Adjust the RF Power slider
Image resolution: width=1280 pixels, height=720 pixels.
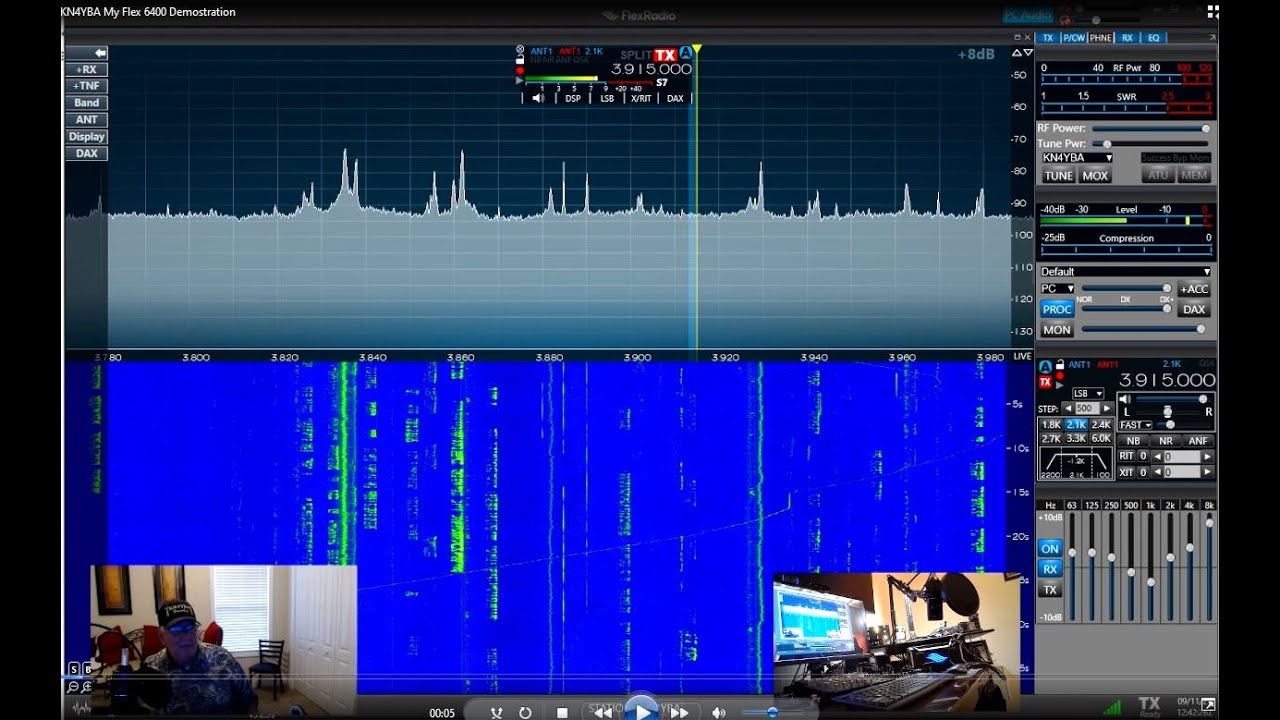coord(1150,128)
